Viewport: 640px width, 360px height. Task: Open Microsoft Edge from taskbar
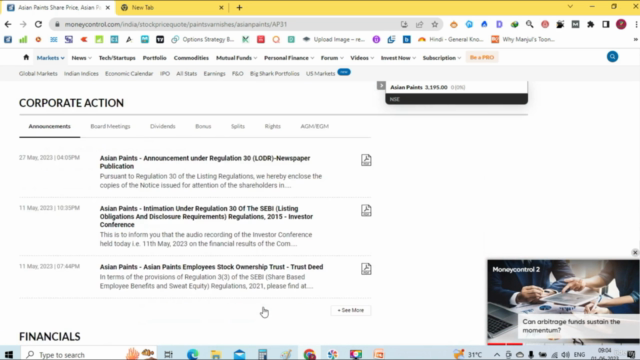coord(192,354)
